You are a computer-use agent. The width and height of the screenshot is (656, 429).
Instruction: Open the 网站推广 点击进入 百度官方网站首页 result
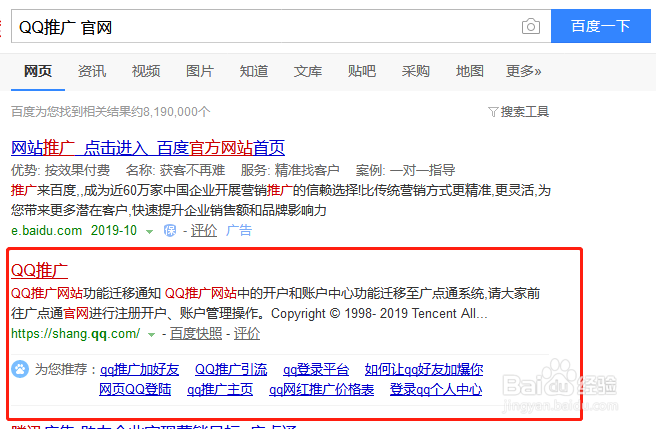coord(148,148)
